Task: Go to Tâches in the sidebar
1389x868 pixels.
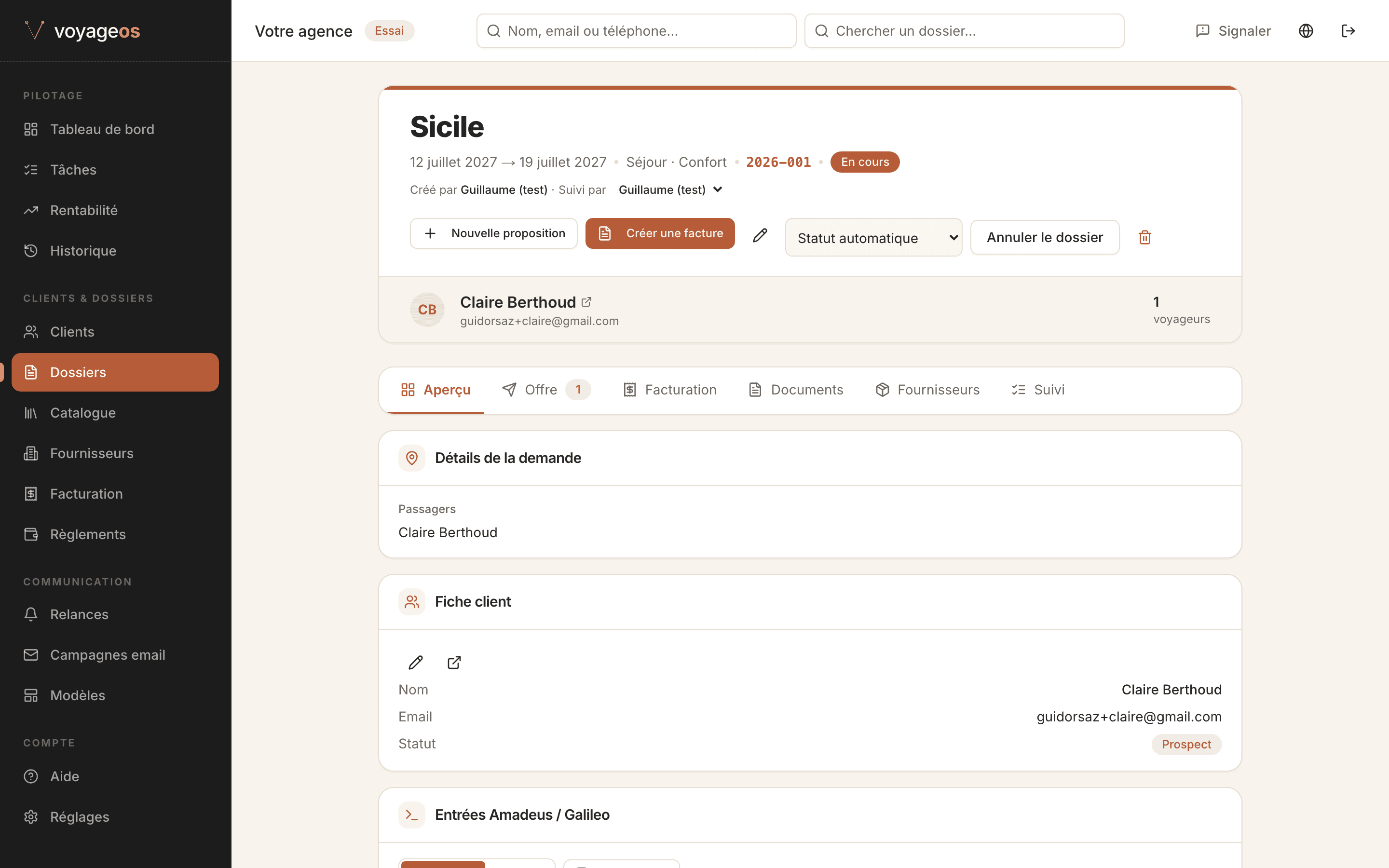Action: pyautogui.click(x=115, y=170)
